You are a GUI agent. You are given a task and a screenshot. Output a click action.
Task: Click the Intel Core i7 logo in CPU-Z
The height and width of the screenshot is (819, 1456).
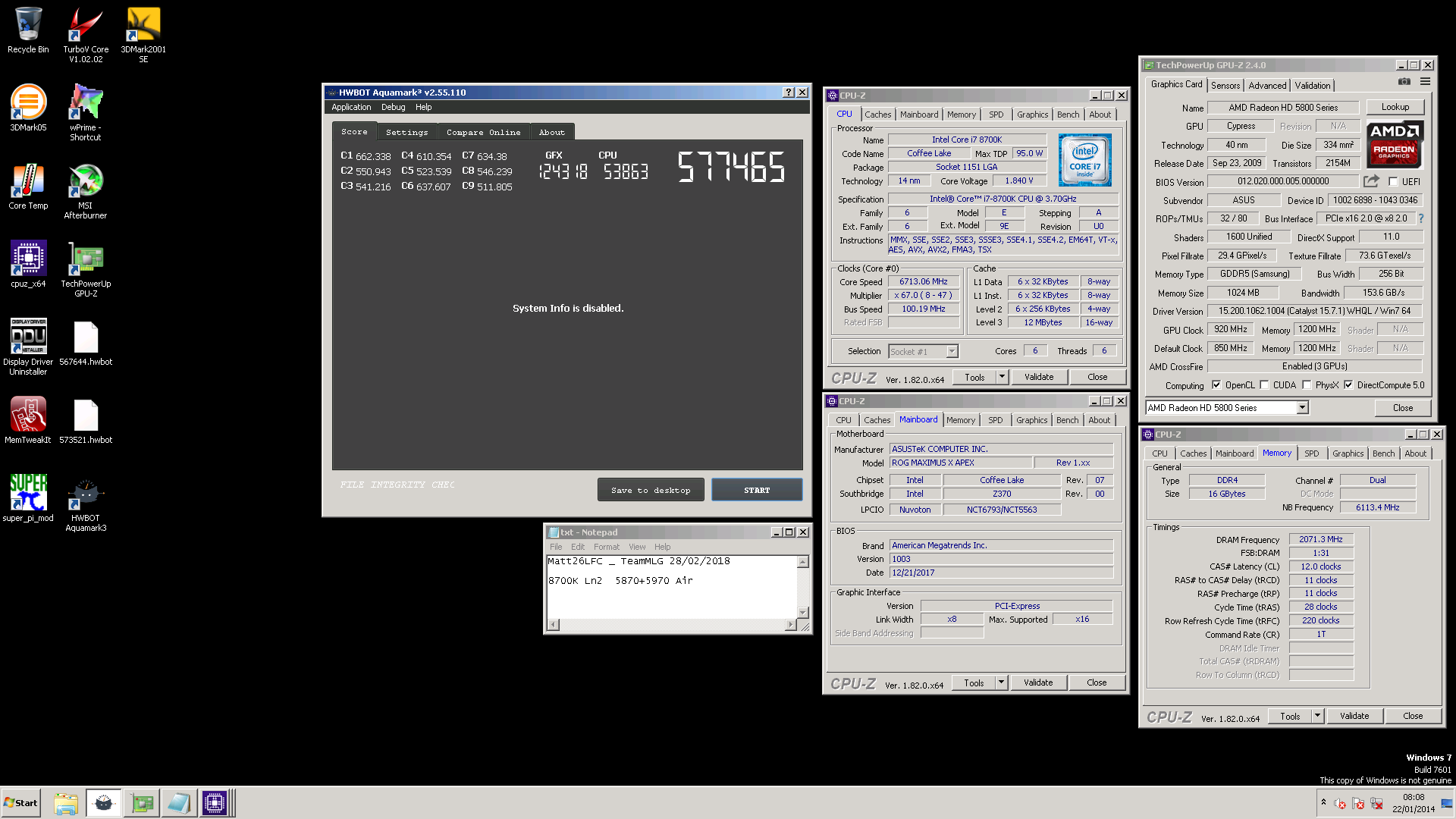click(x=1085, y=160)
